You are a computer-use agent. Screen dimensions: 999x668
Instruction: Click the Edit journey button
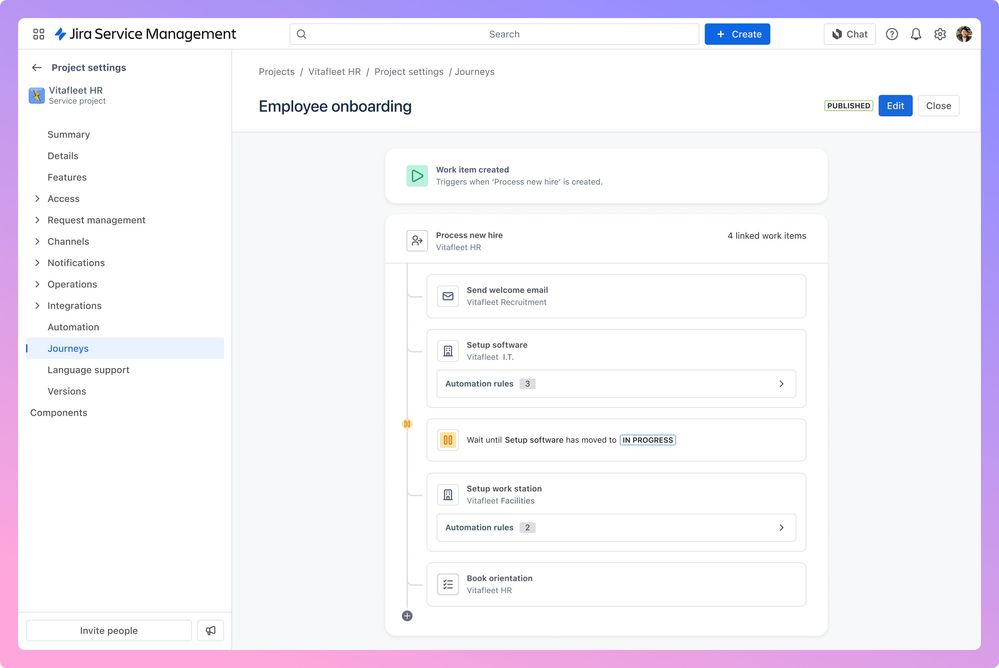click(895, 106)
